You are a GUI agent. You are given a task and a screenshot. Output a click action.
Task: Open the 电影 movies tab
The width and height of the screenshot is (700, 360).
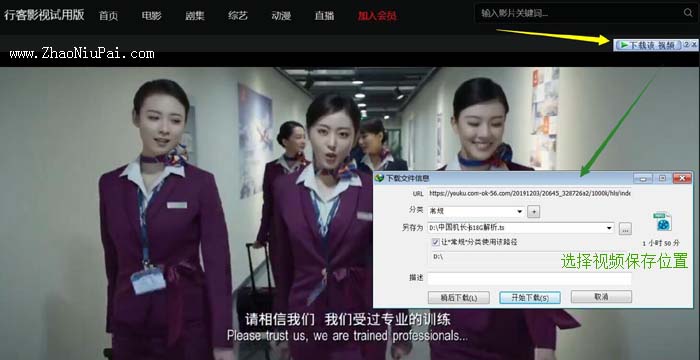(x=151, y=16)
